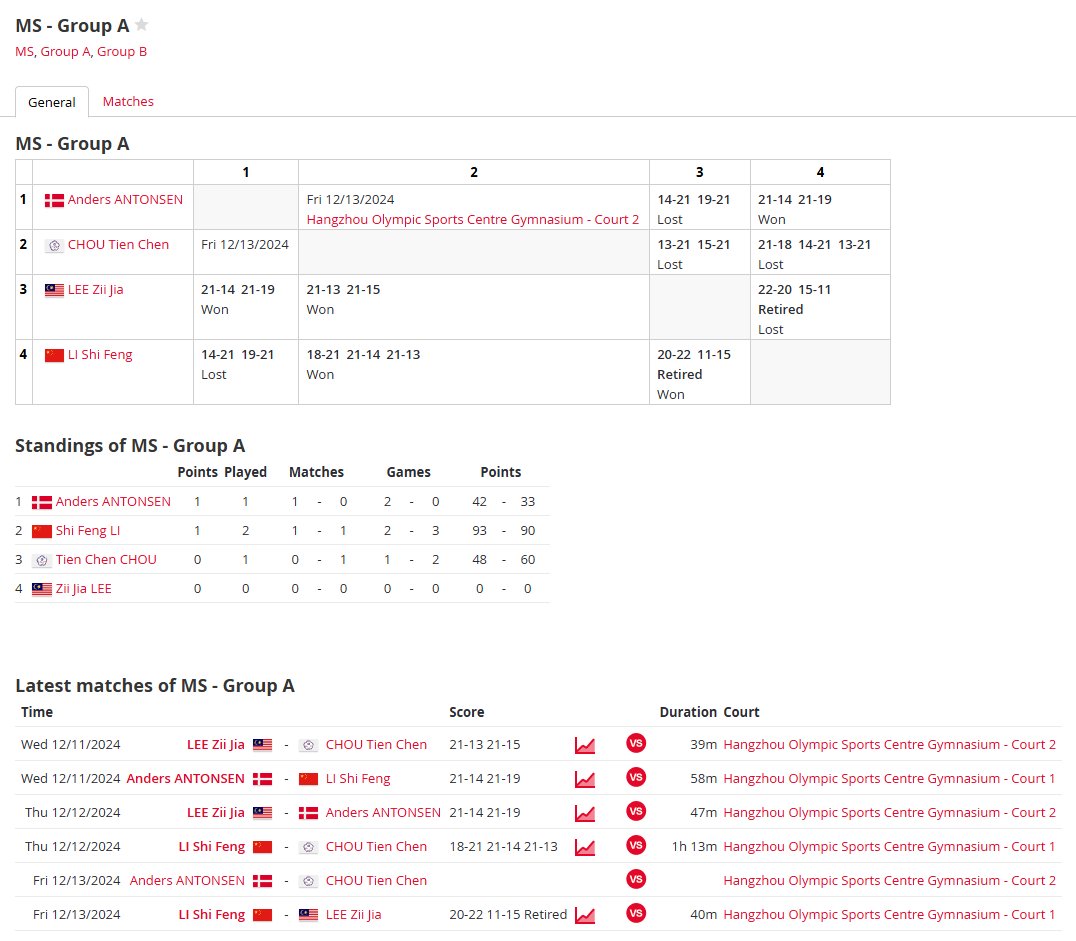Open Court 2 link for the 47m match

click(x=889, y=813)
